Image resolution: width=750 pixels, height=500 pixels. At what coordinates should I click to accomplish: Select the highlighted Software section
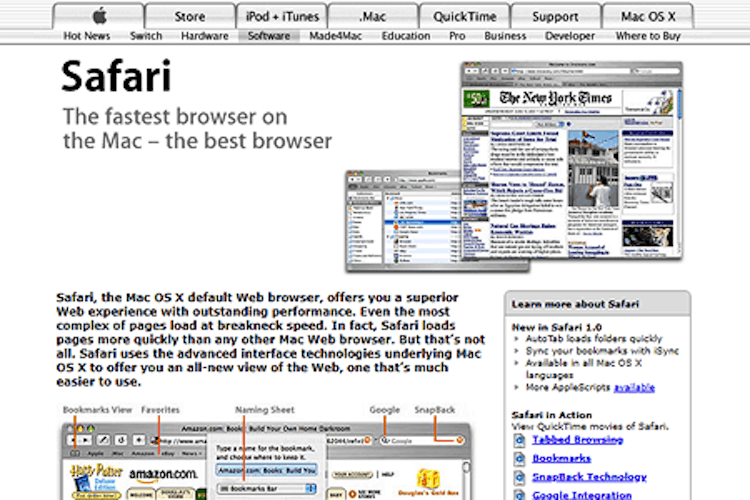pyautogui.click(x=269, y=36)
